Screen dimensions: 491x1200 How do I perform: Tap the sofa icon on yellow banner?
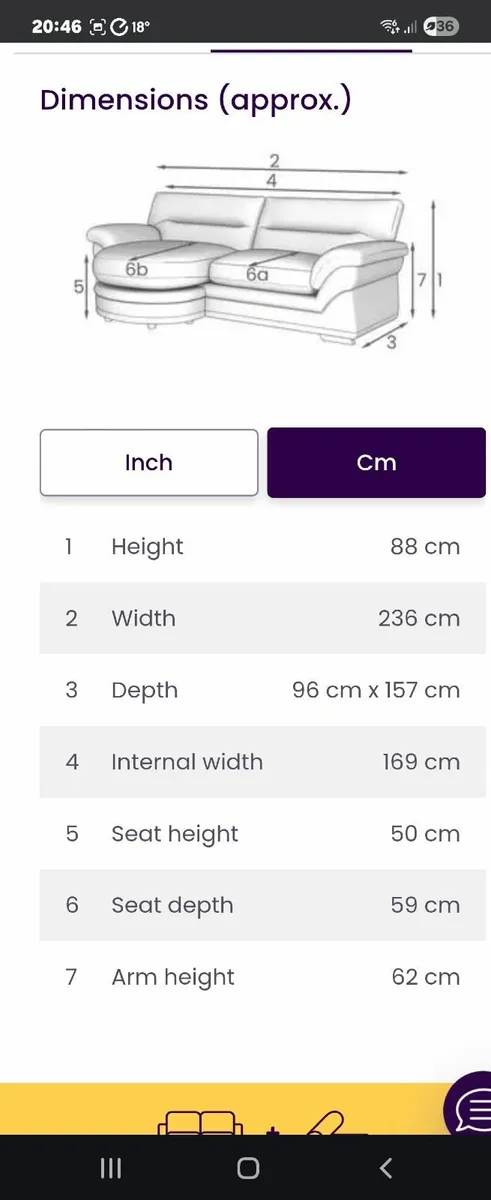[200, 1121]
